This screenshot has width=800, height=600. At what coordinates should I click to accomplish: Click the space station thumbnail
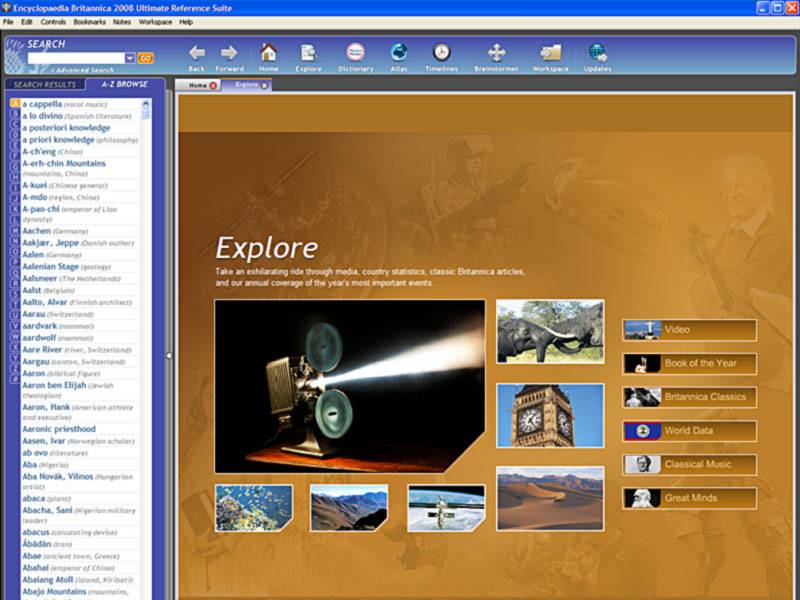click(446, 508)
